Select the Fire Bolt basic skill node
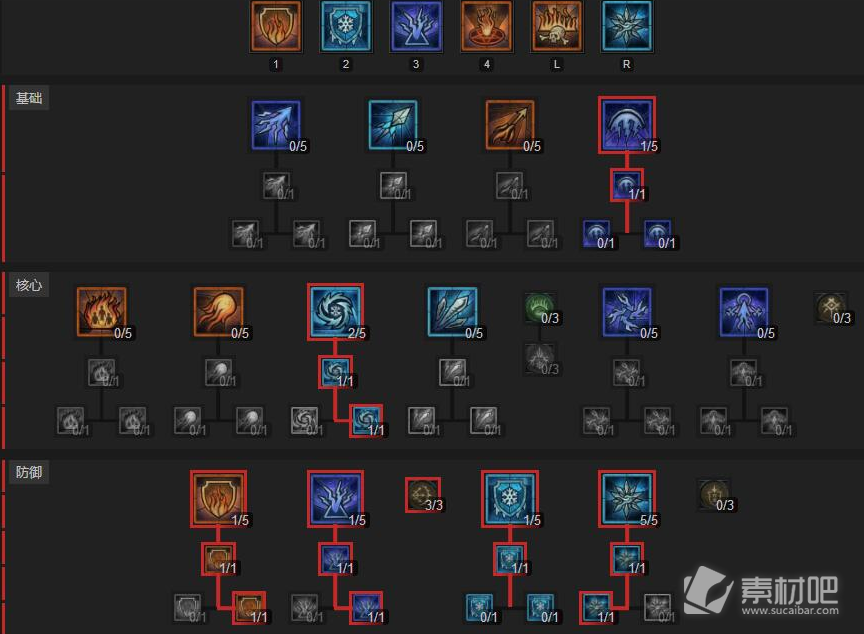This screenshot has width=864, height=634. tap(510, 125)
